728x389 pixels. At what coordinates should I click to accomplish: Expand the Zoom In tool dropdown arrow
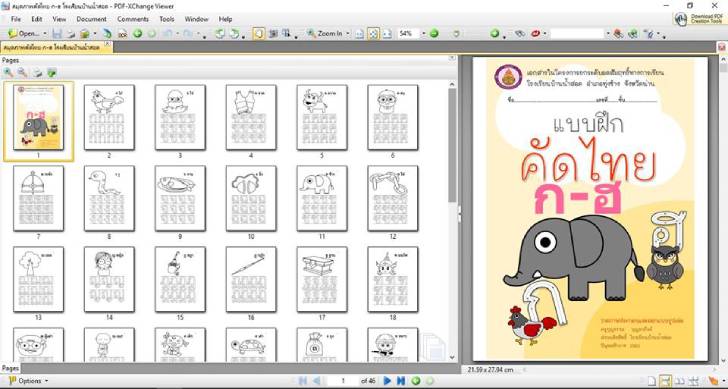click(347, 33)
